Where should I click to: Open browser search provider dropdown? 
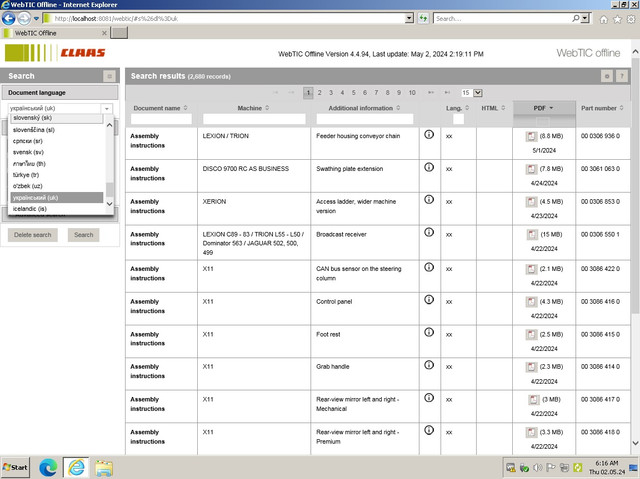coord(585,18)
